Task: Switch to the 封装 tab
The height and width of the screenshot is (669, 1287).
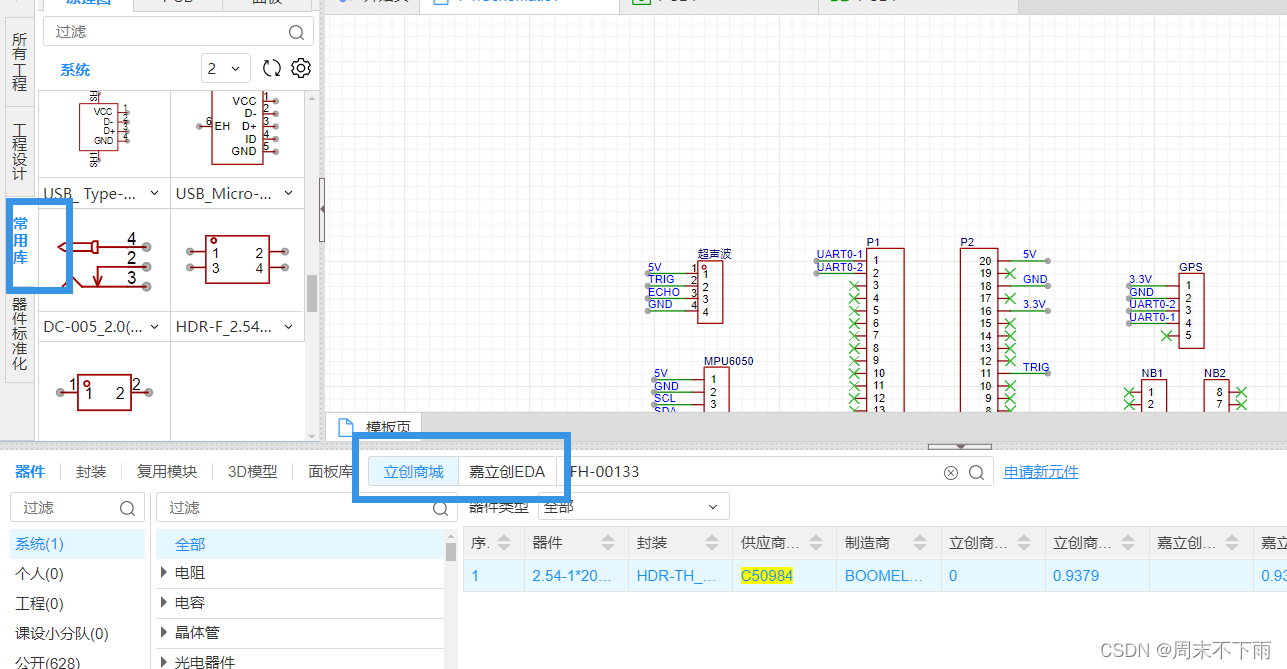Action: 91,472
